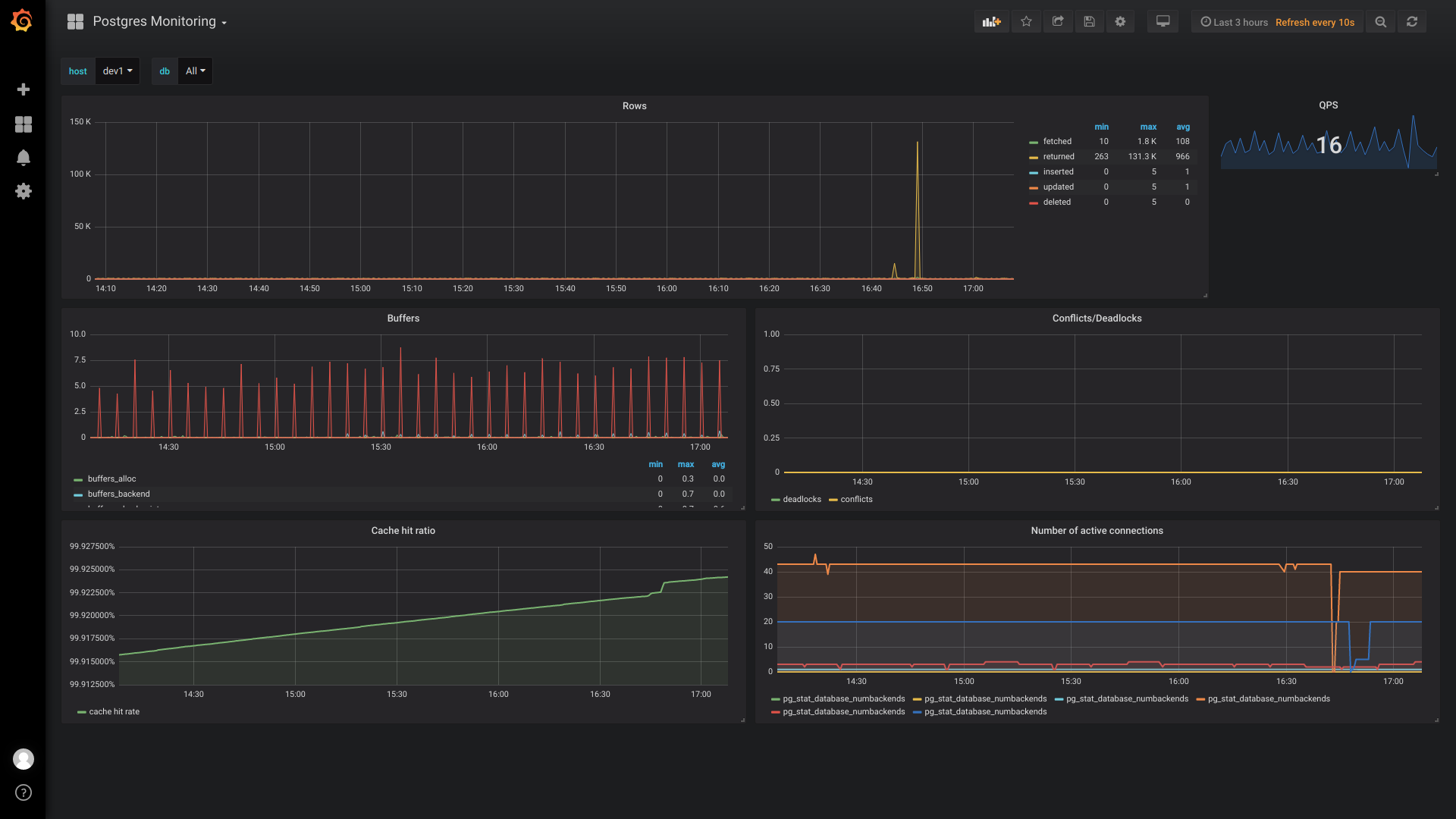Open dashboard settings gear in top bar
This screenshot has width=1456, height=819.
1120,22
